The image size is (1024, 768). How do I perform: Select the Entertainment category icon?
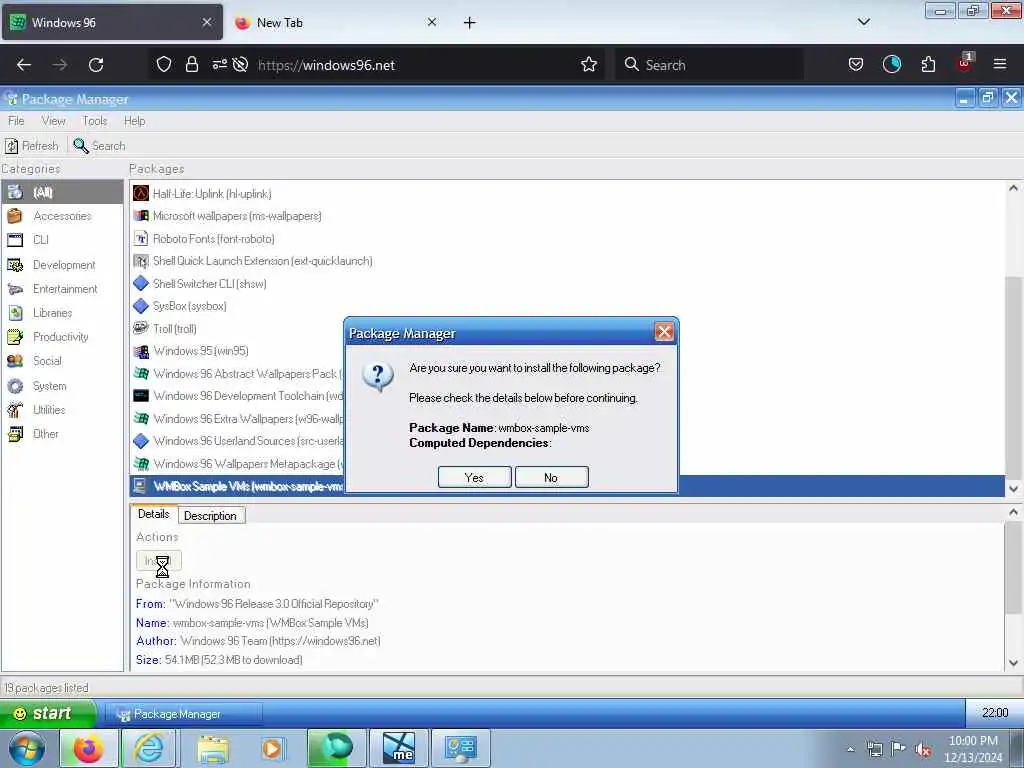[15, 289]
